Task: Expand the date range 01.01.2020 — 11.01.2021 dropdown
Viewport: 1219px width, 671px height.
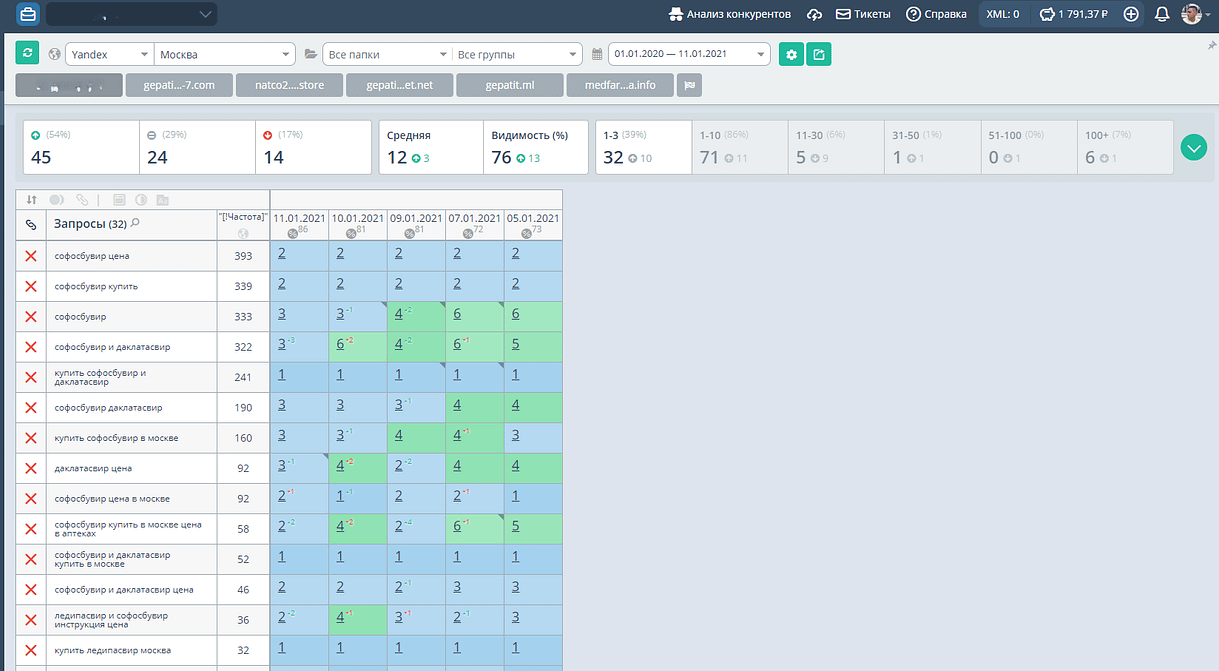Action: 690,54
